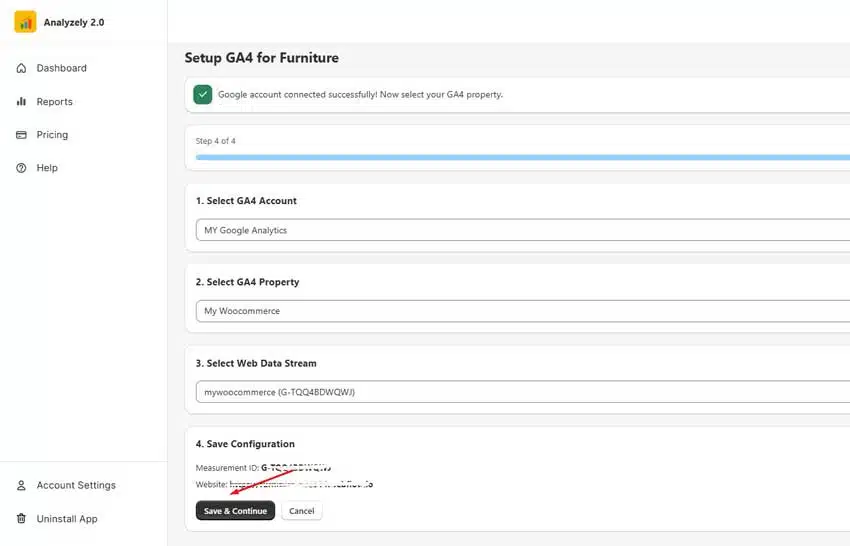This screenshot has width=850, height=546.
Task: Click the Step 4 of 4 label
Action: pos(215,141)
